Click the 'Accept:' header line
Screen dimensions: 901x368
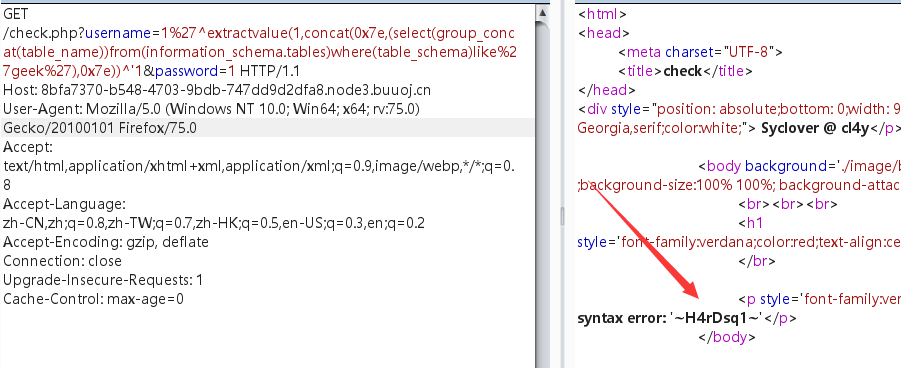pyautogui.click(x=28, y=147)
